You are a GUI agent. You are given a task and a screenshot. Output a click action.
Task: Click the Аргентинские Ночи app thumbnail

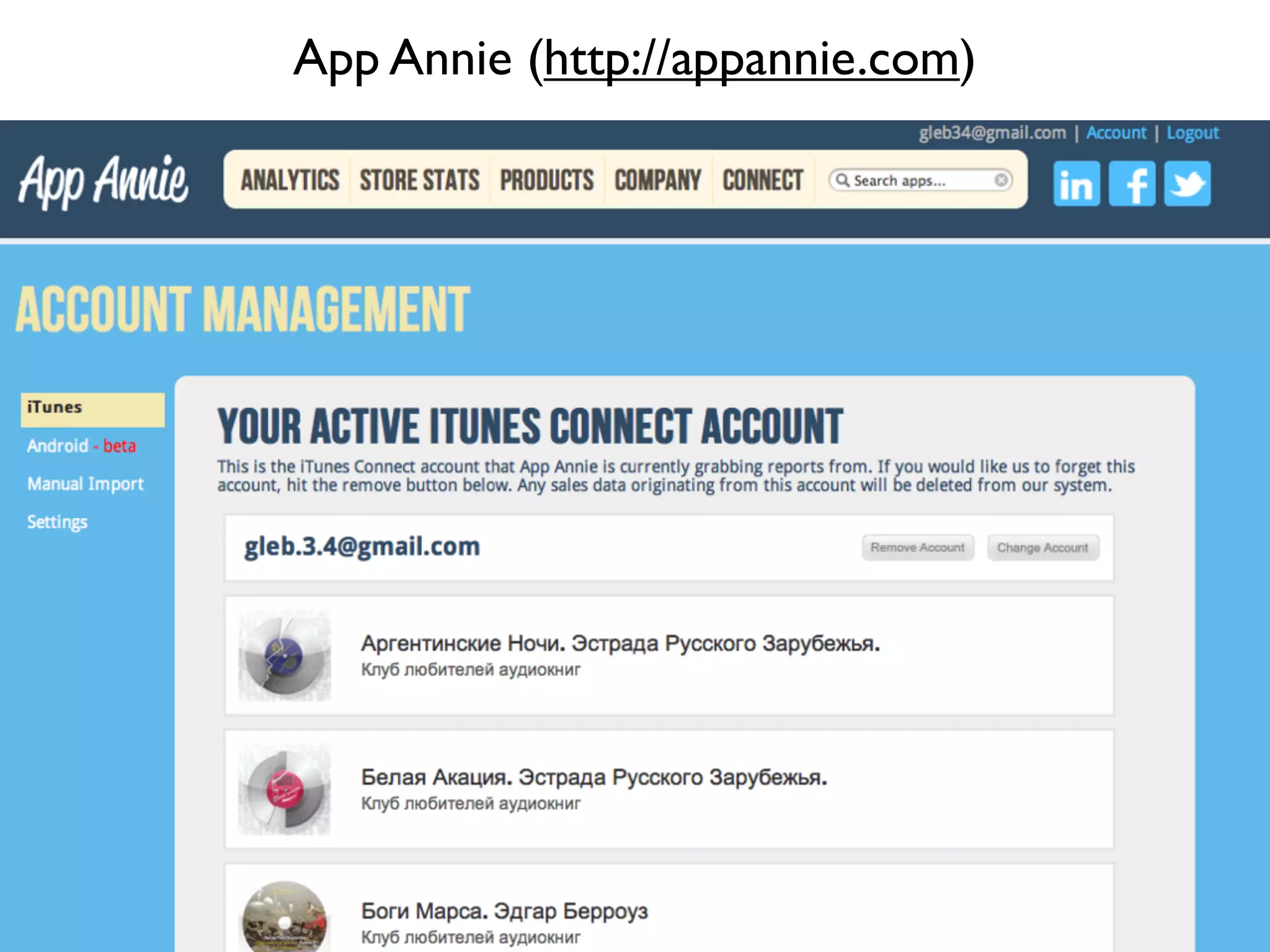tap(285, 656)
